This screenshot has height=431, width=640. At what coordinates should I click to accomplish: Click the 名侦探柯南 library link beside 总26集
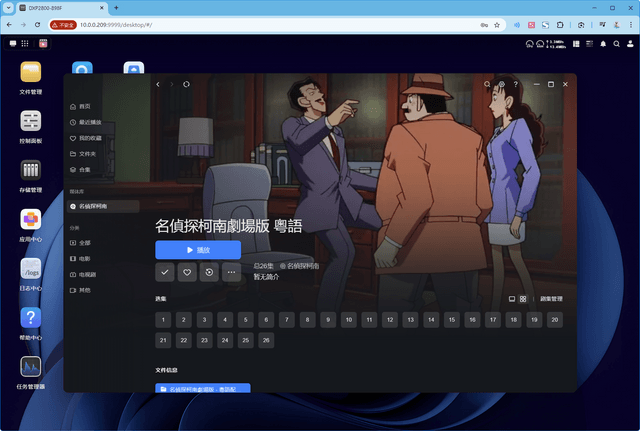pyautogui.click(x=300, y=266)
